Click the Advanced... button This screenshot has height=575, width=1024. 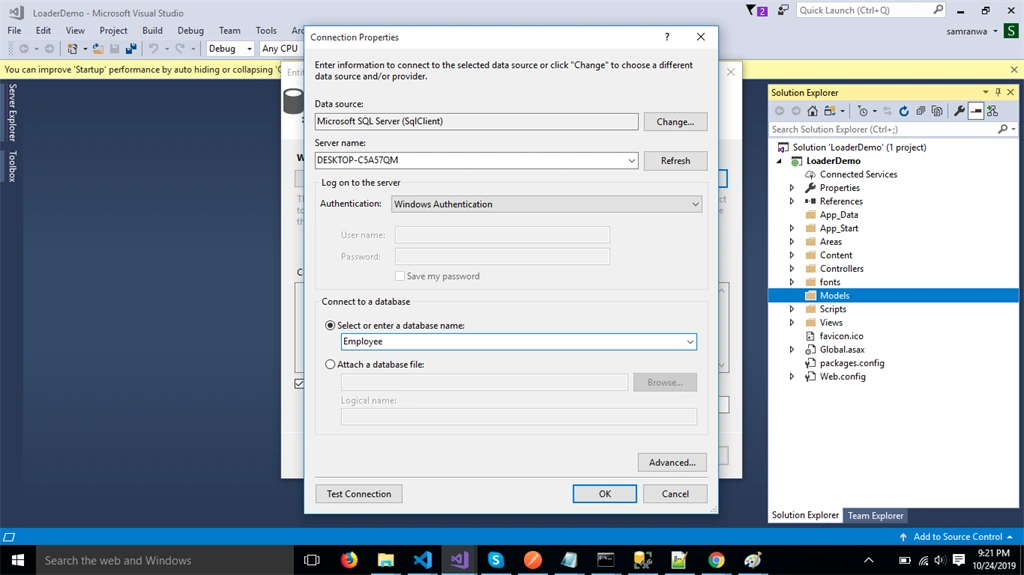(x=672, y=463)
